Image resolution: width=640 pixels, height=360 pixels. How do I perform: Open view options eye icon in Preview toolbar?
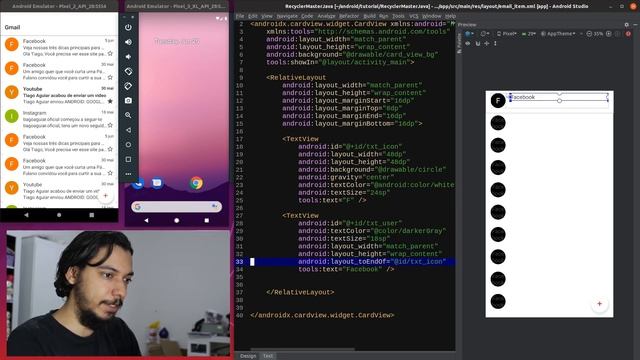(468, 43)
